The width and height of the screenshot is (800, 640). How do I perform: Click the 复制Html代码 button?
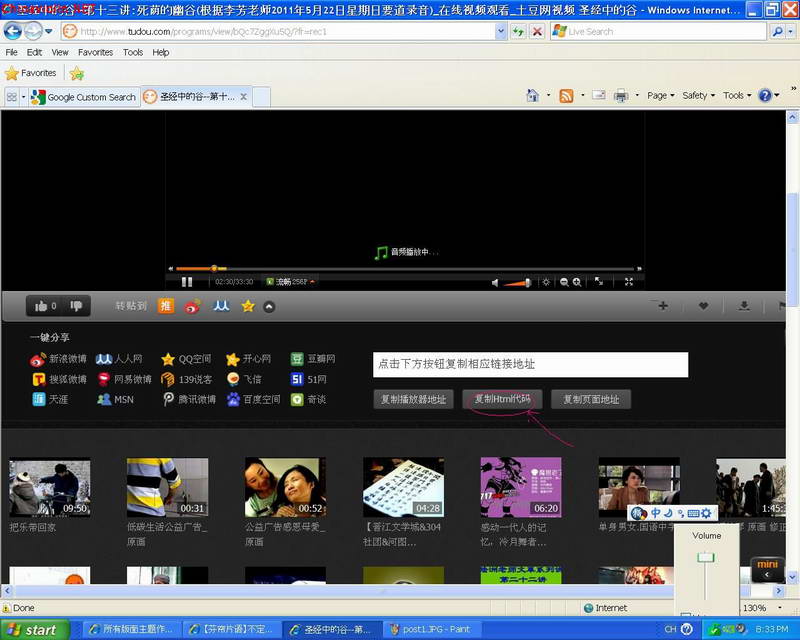[503, 399]
